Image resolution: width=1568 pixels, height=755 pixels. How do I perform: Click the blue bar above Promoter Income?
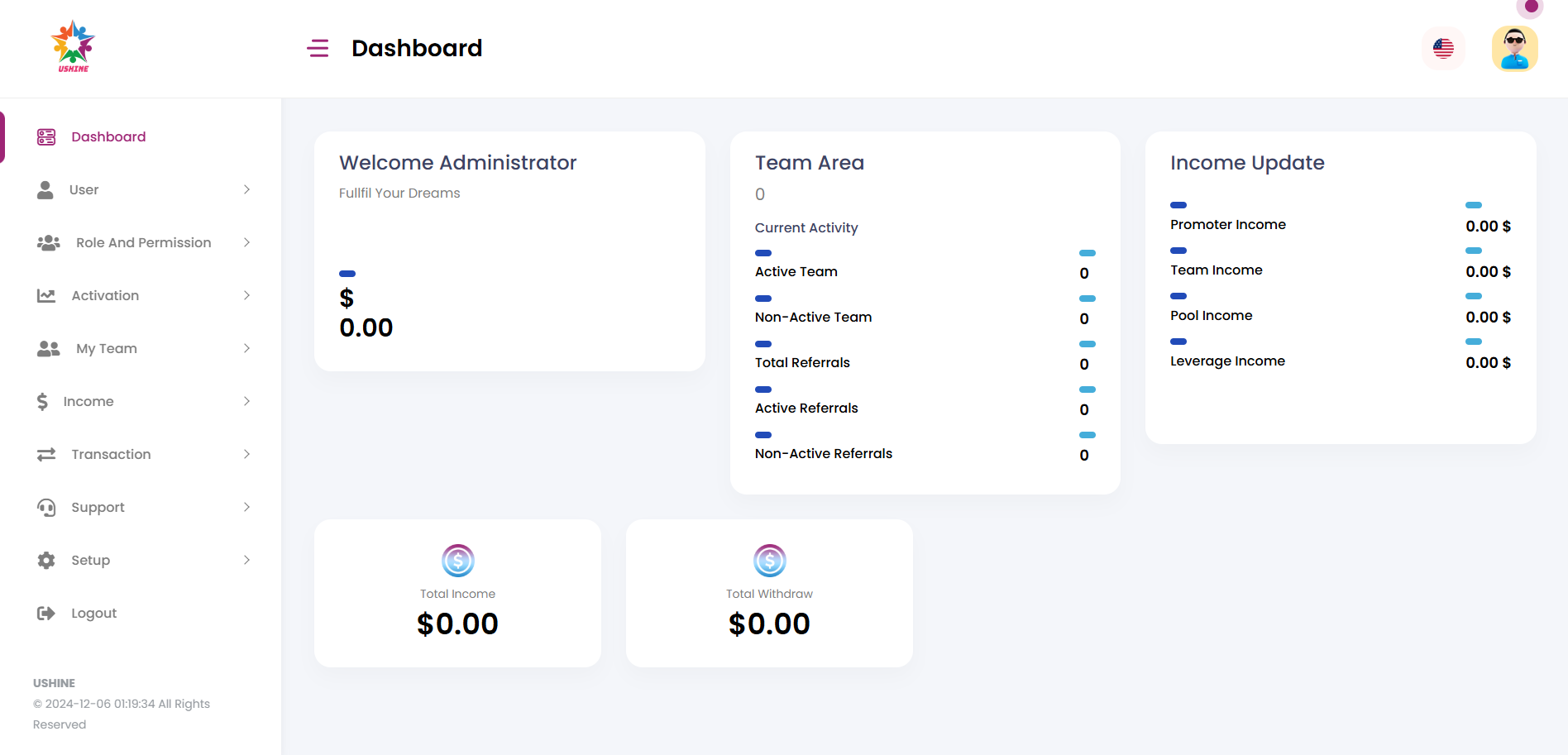coord(1178,205)
